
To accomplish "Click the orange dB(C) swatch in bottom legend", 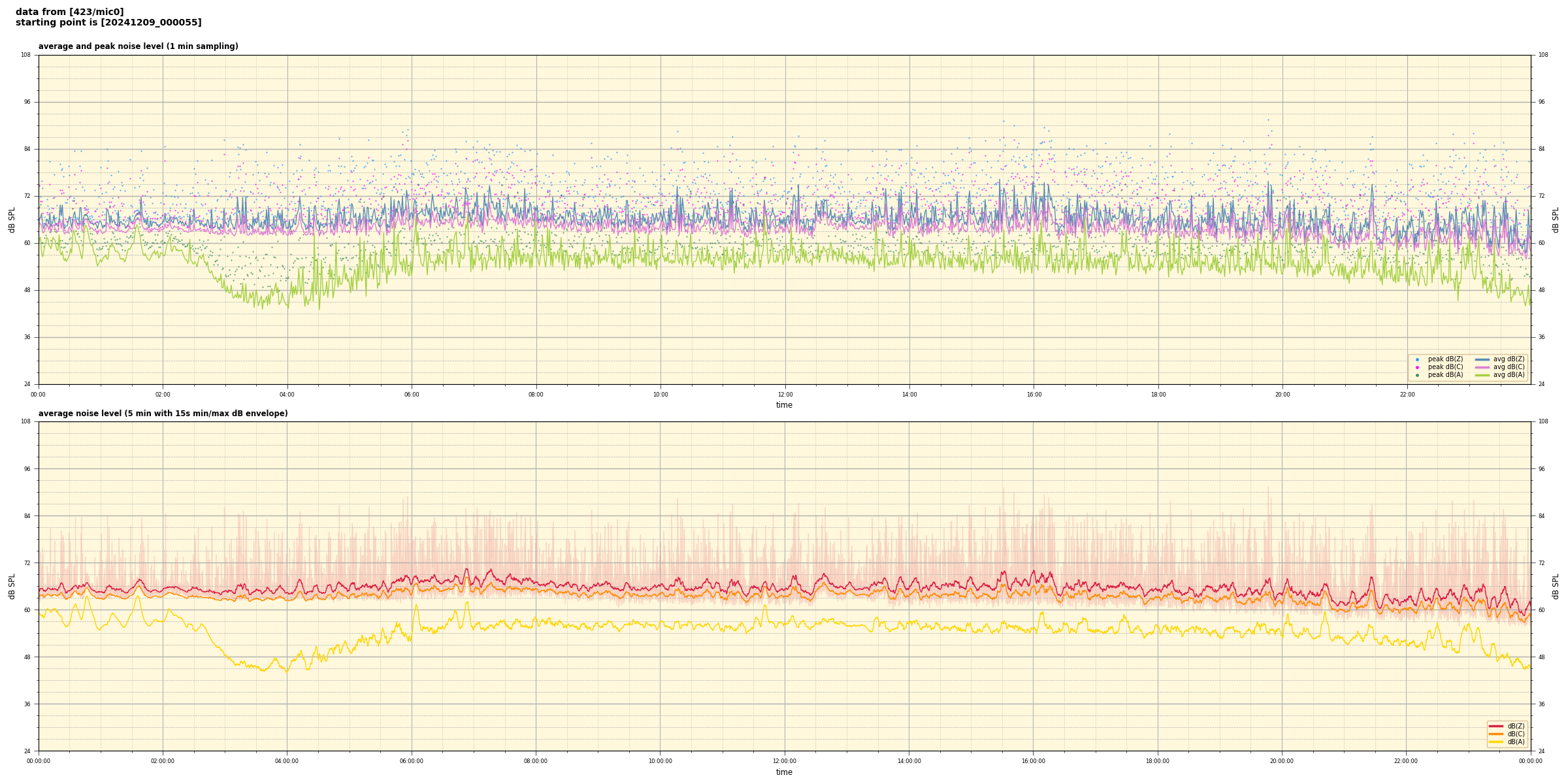I will pos(1495,734).
